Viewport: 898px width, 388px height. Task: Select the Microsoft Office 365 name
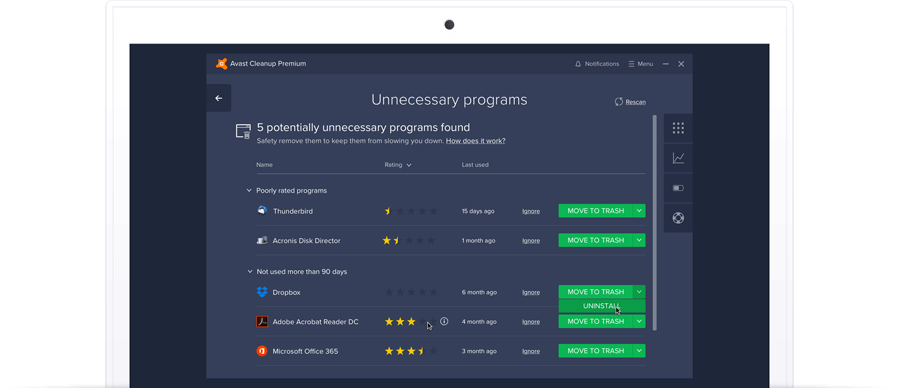305,351
